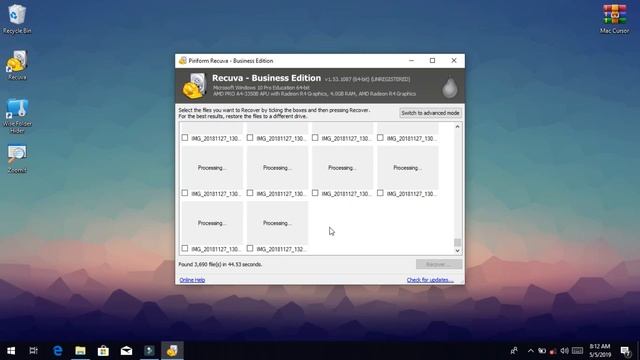Open the Recycle Bin desktop icon
The image size is (640, 360).
17,19
